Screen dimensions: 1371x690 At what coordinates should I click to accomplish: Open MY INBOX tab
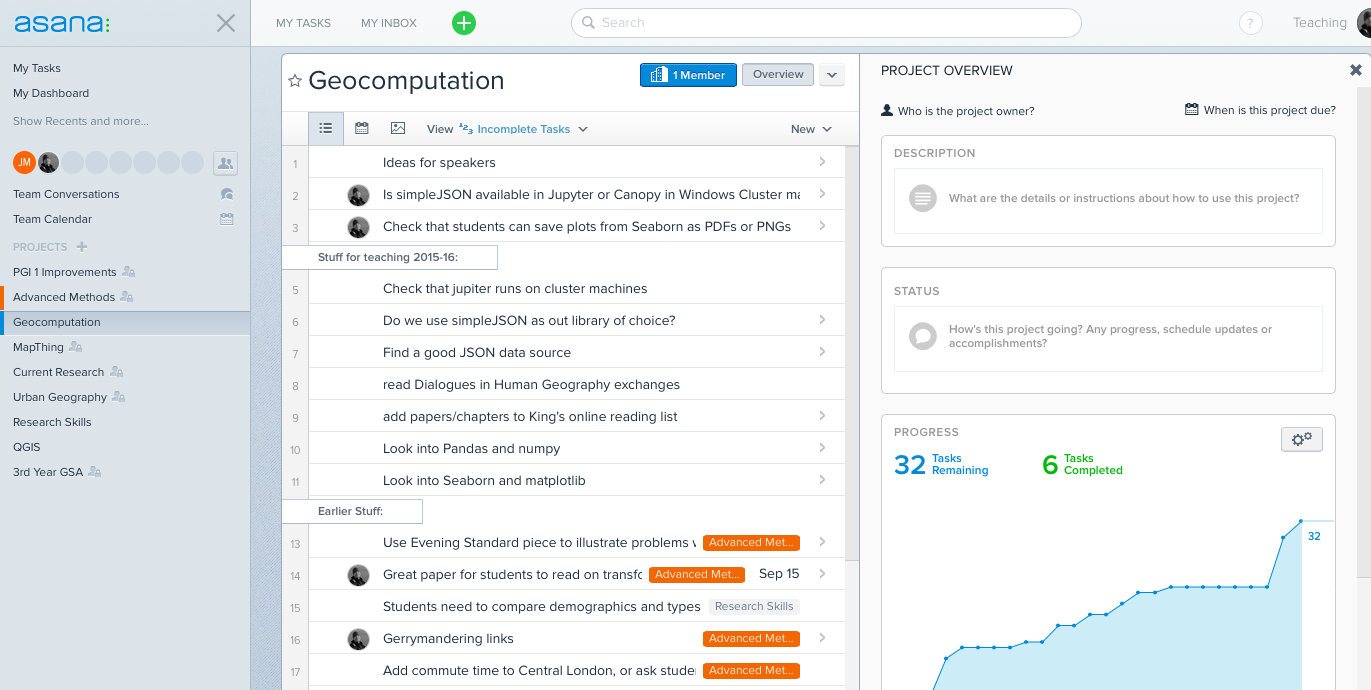click(x=389, y=23)
